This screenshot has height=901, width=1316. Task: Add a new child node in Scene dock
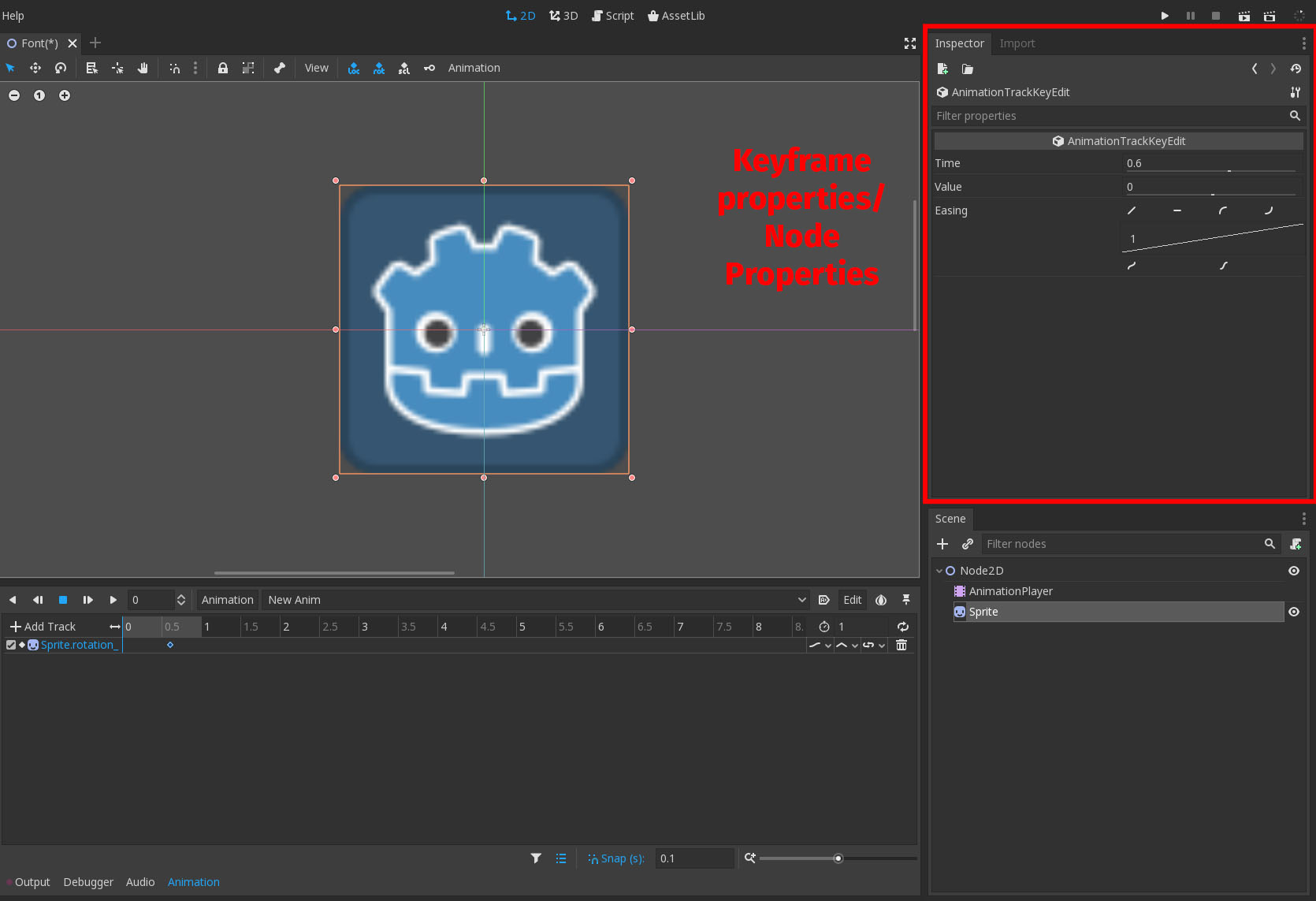(x=942, y=544)
